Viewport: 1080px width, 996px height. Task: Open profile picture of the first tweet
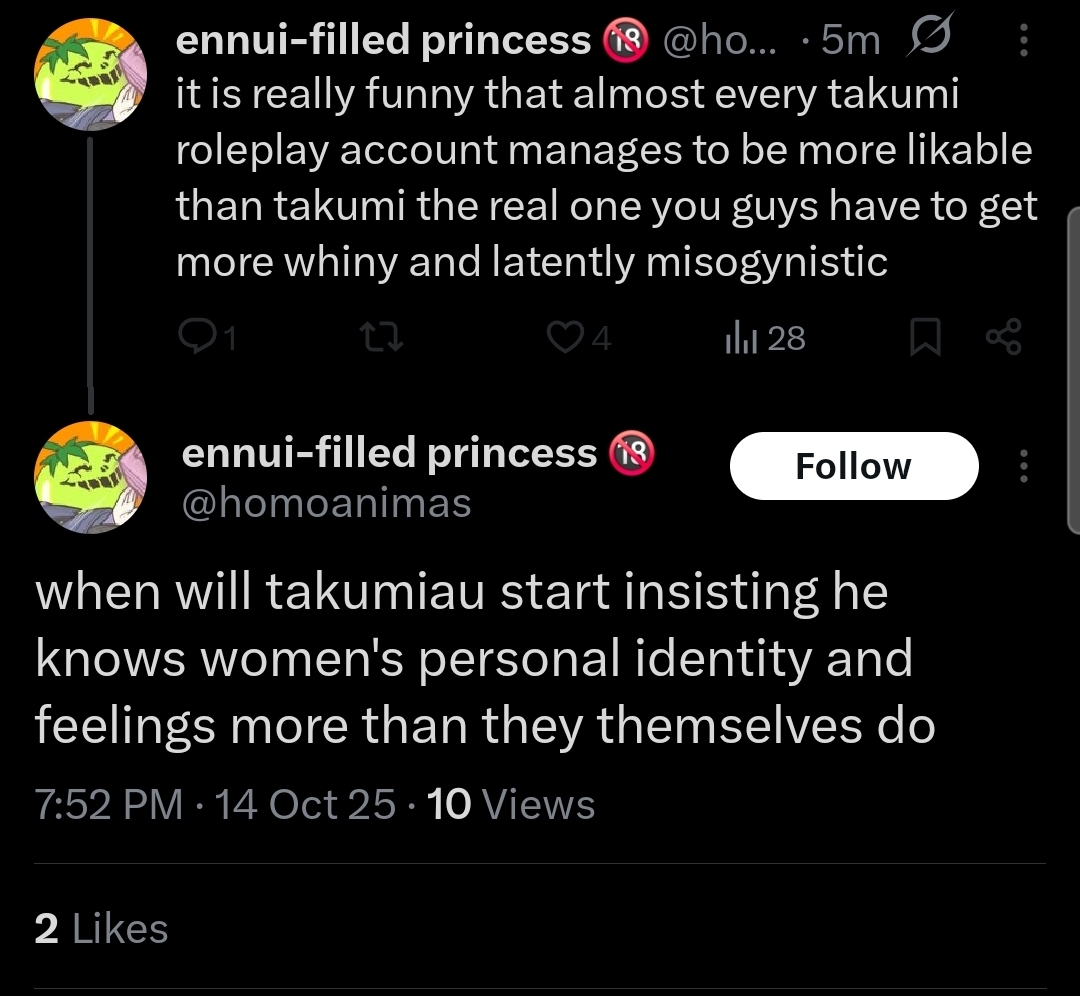point(90,74)
